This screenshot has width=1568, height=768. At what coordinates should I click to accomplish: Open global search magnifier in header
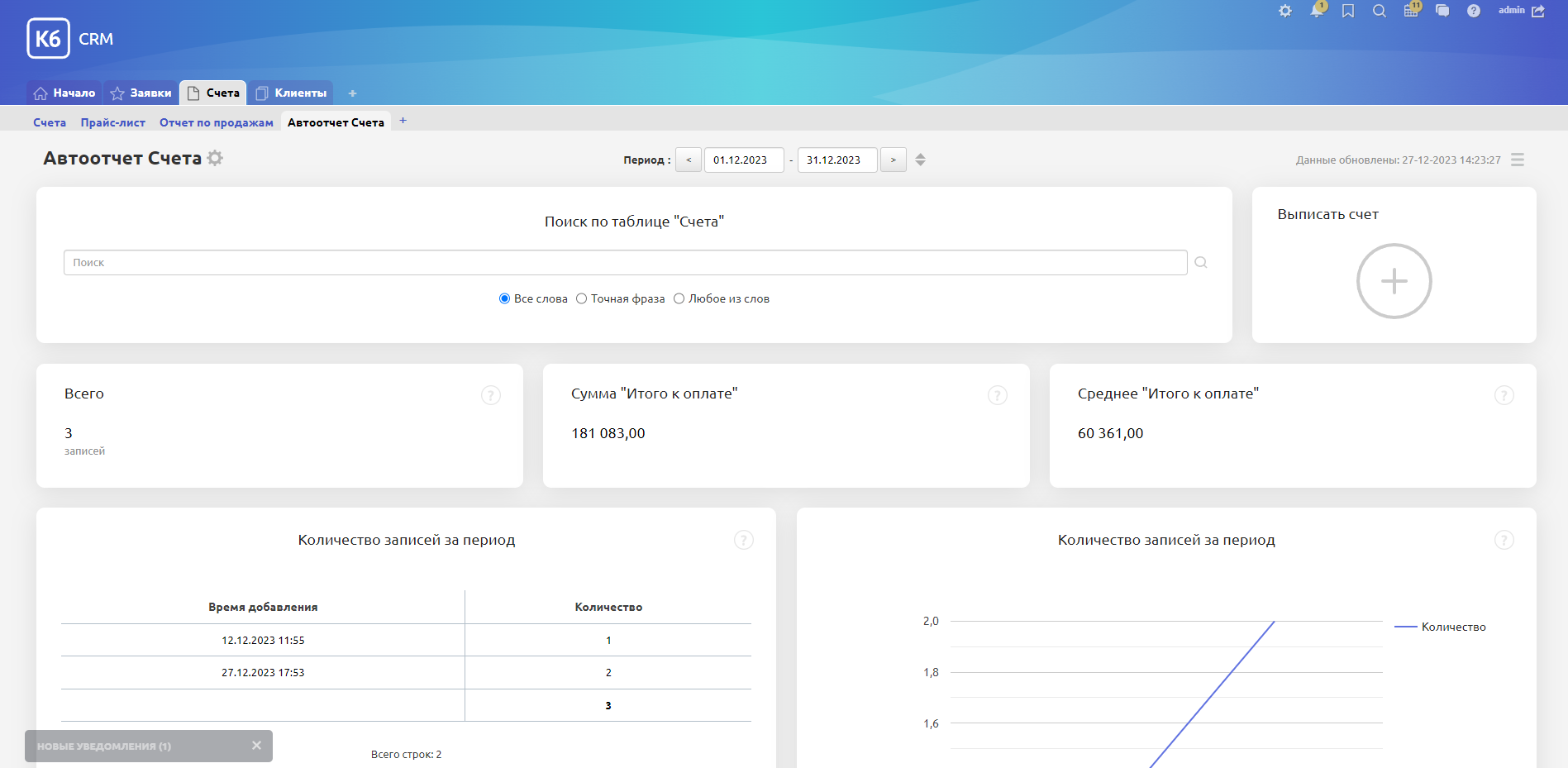1380,11
